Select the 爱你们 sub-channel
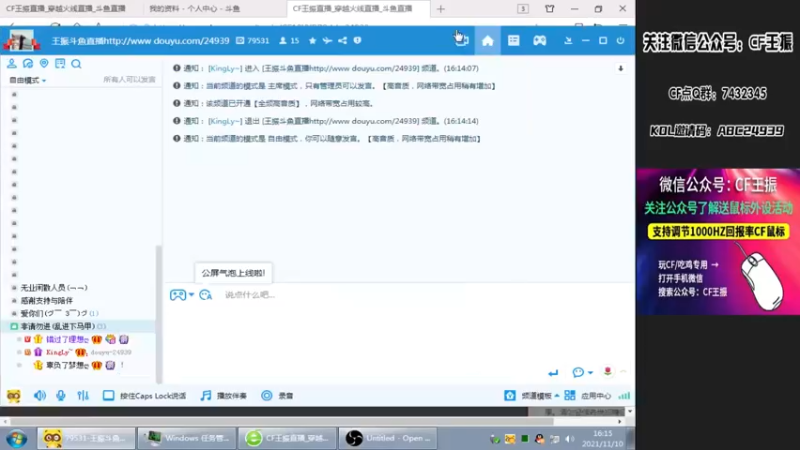The image size is (800, 450). click(59, 313)
